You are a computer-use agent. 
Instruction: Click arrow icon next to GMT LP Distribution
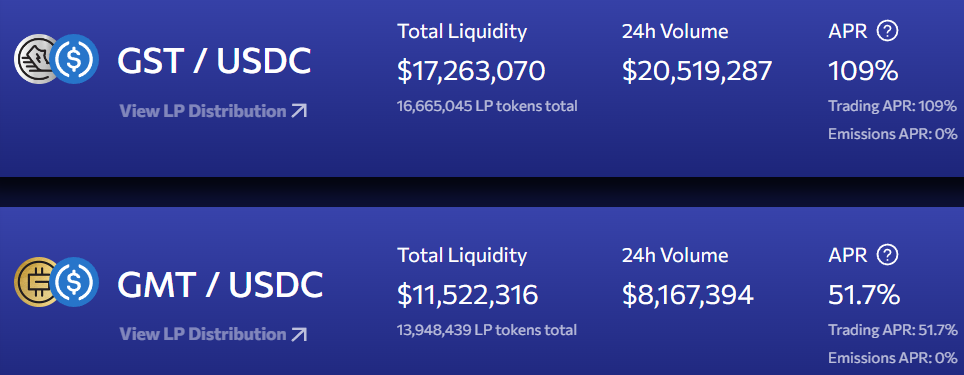tap(299, 334)
